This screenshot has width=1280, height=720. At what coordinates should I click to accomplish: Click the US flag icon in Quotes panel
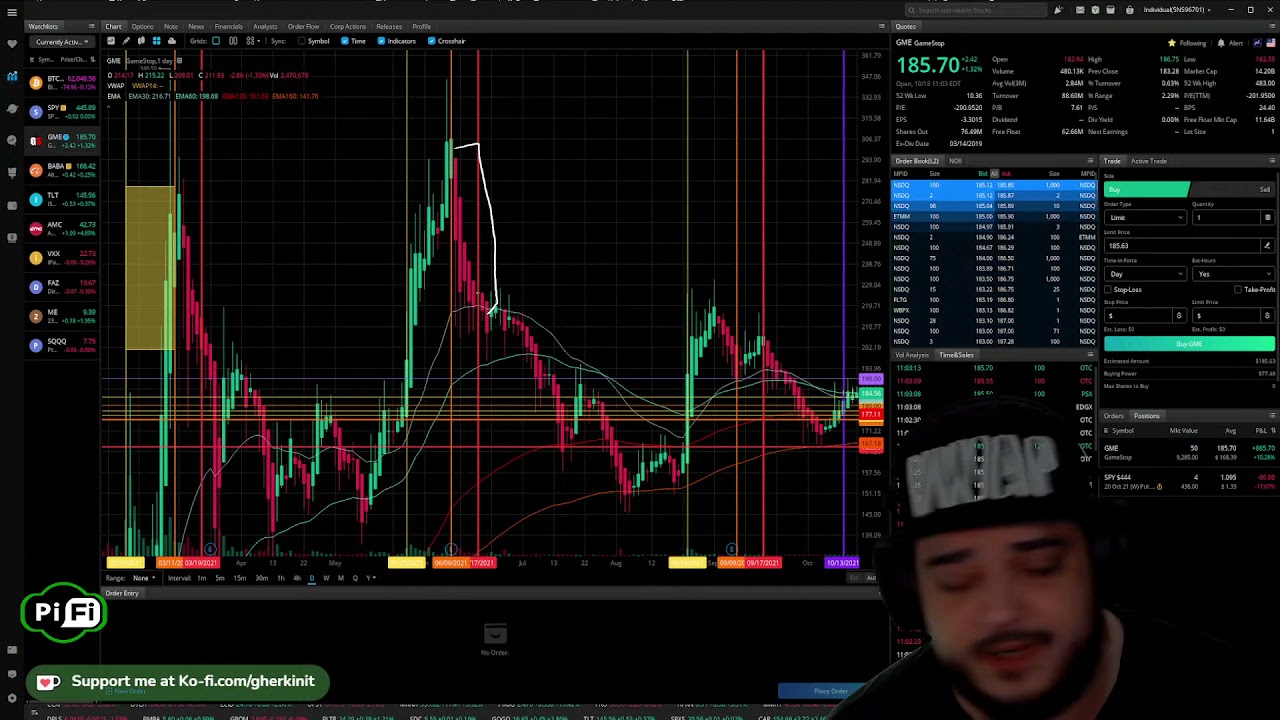(1271, 43)
